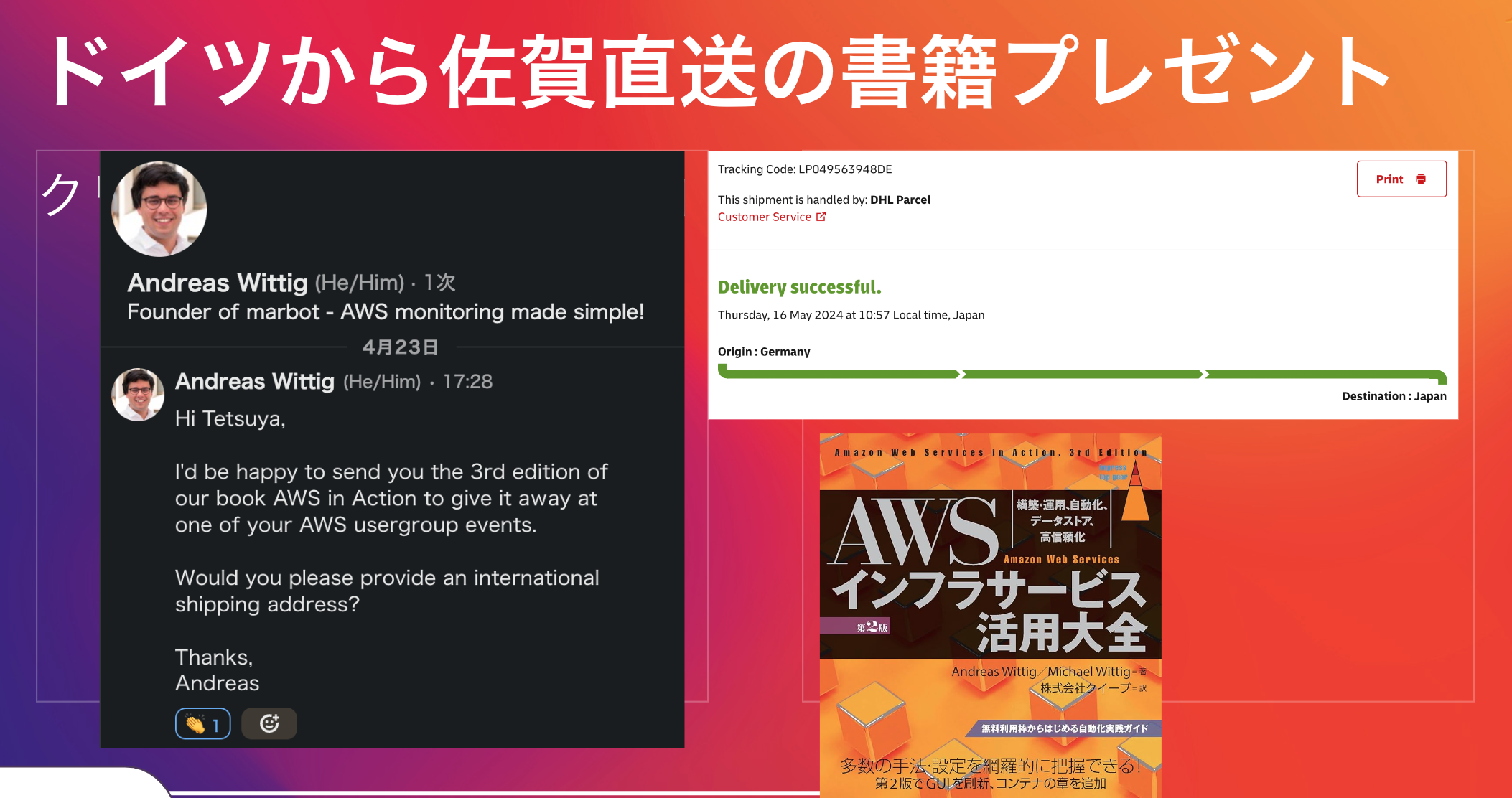Image resolution: width=1512 pixels, height=798 pixels.
Task: Click the AWS book cover image
Action: 990,615
